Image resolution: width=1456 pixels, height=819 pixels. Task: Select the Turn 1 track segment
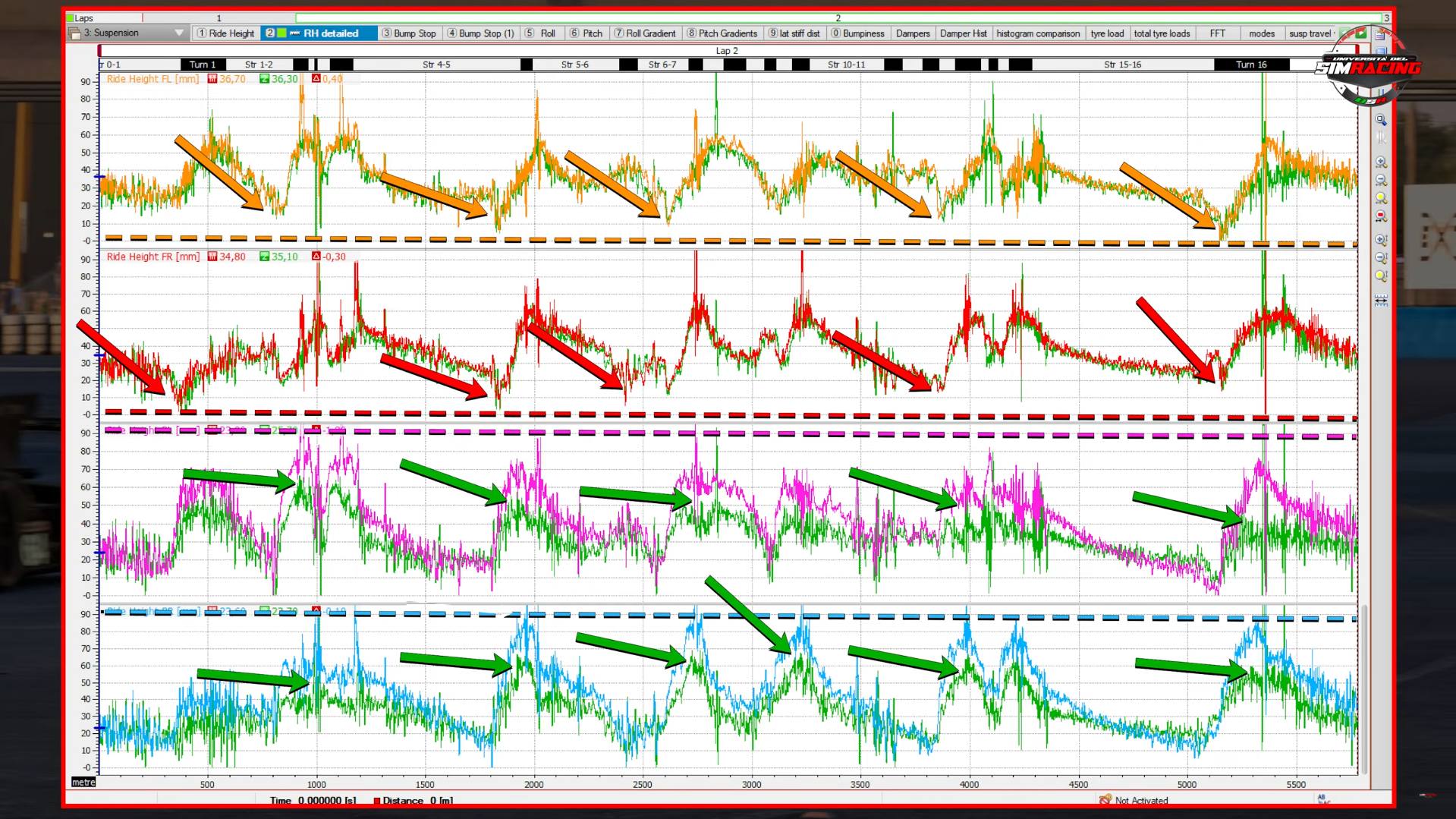coord(203,65)
